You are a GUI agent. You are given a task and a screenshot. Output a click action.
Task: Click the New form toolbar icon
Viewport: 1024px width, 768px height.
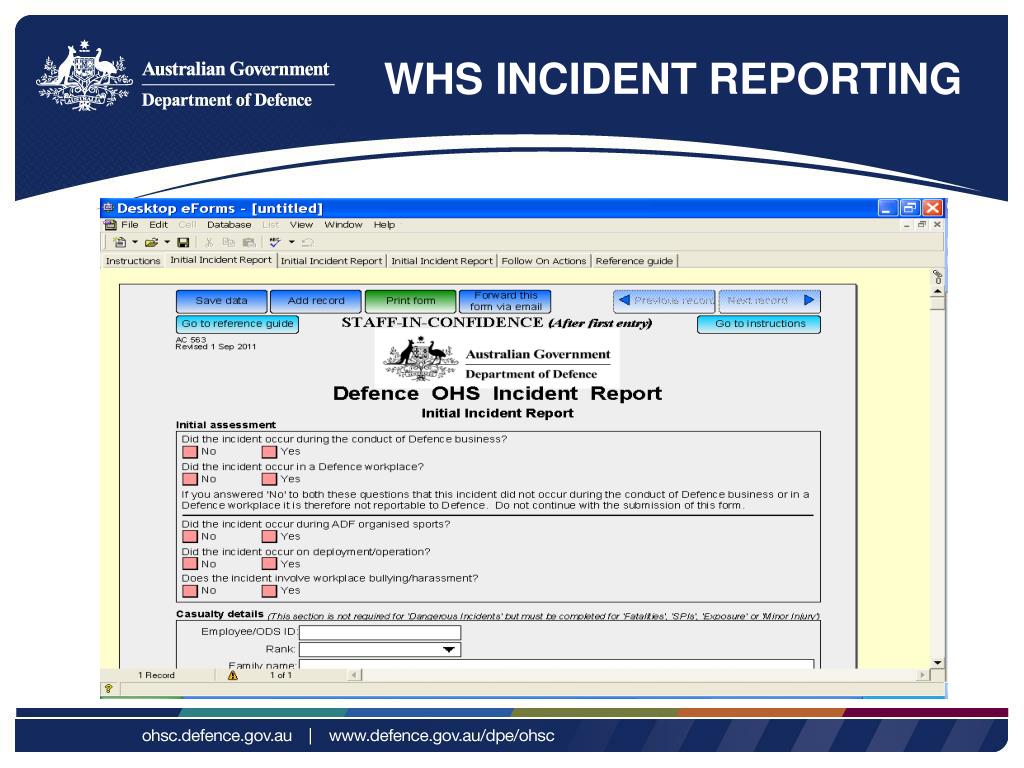click(x=120, y=242)
